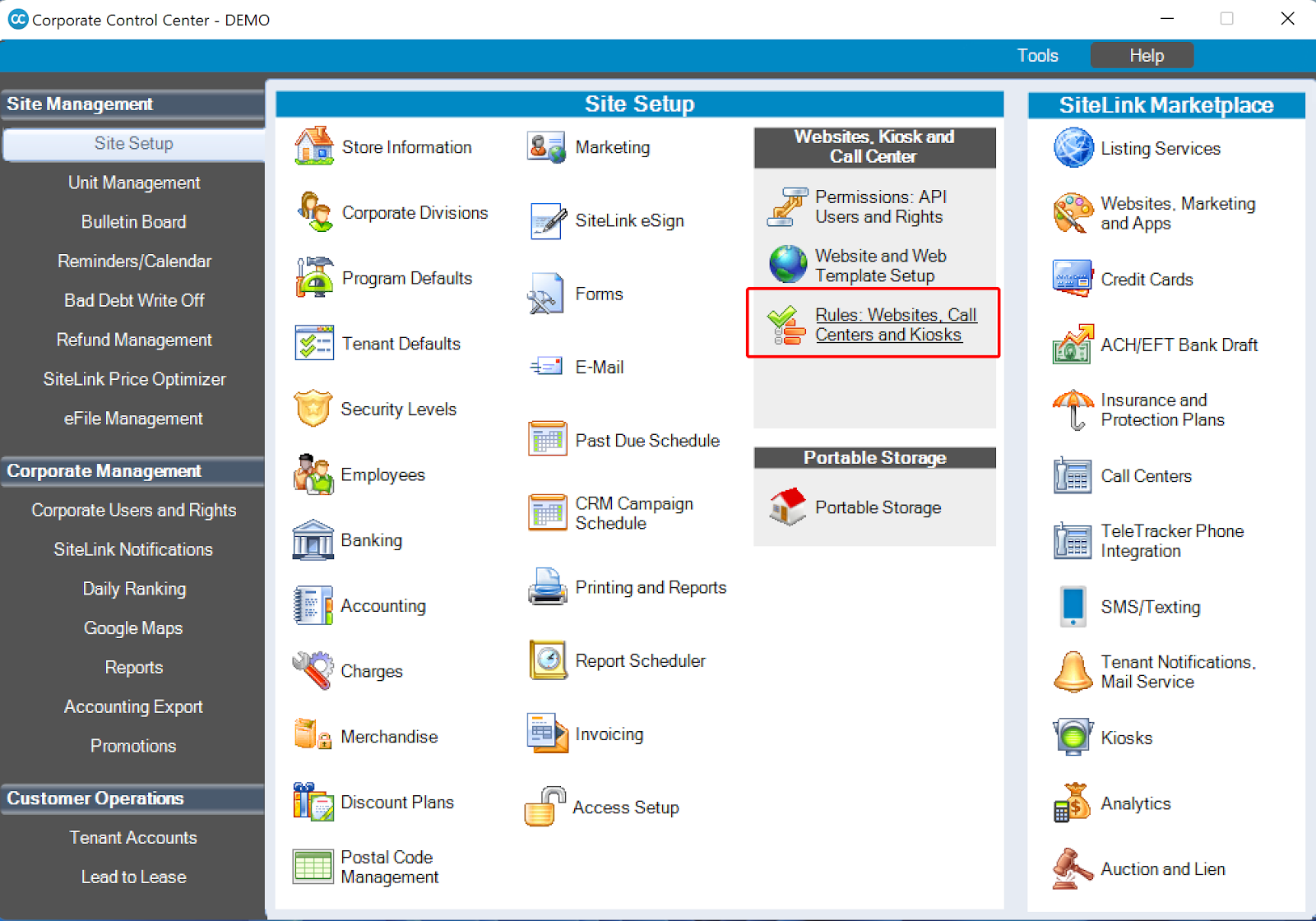Open SiteLink Price Optimizer
The height and width of the screenshot is (921, 1316).
(133, 379)
